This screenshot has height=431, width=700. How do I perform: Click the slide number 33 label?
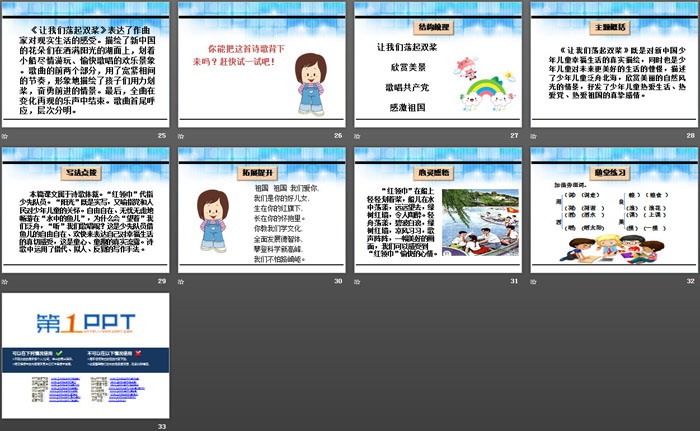tap(161, 427)
